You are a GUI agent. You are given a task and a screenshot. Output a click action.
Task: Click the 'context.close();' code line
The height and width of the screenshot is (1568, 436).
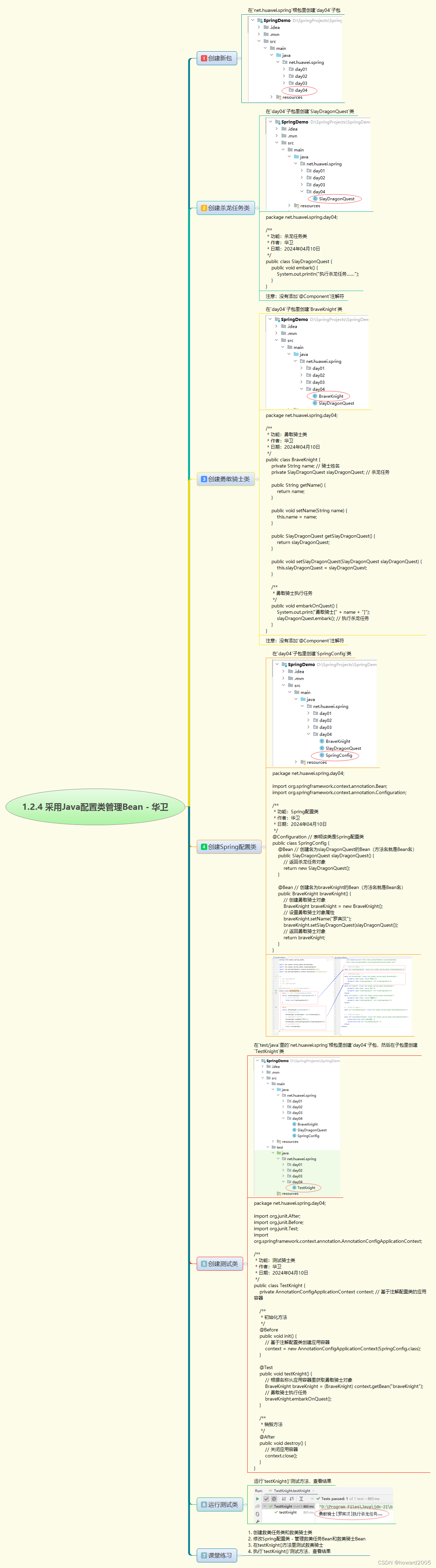[x=281, y=1456]
